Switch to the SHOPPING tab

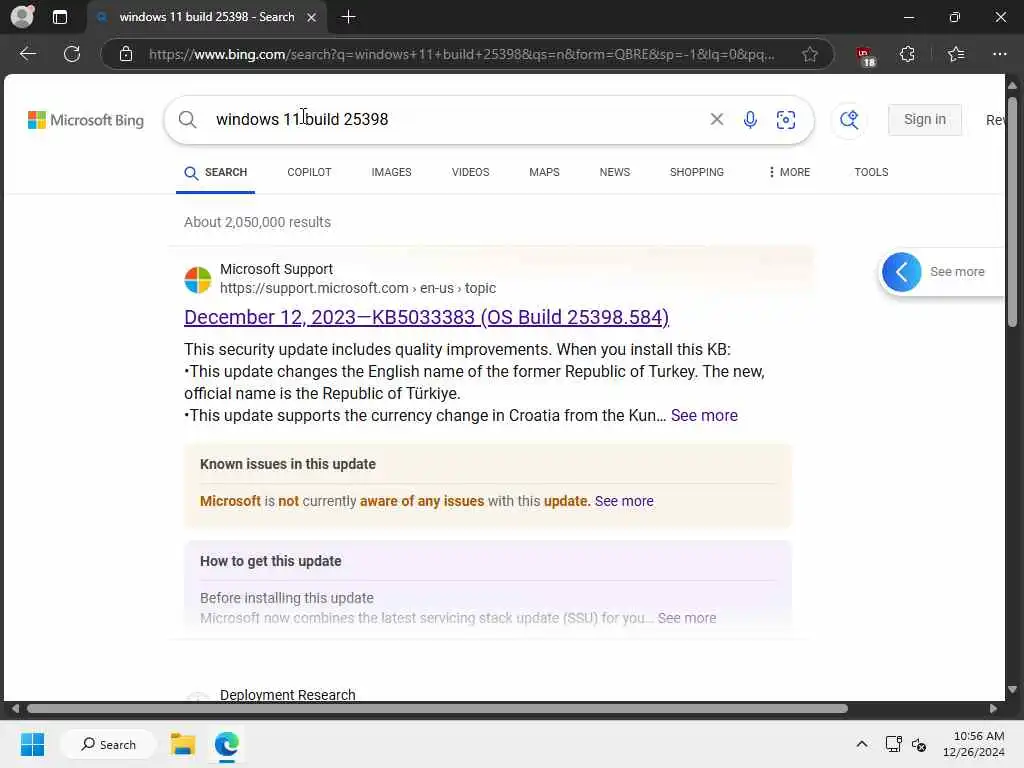(696, 172)
